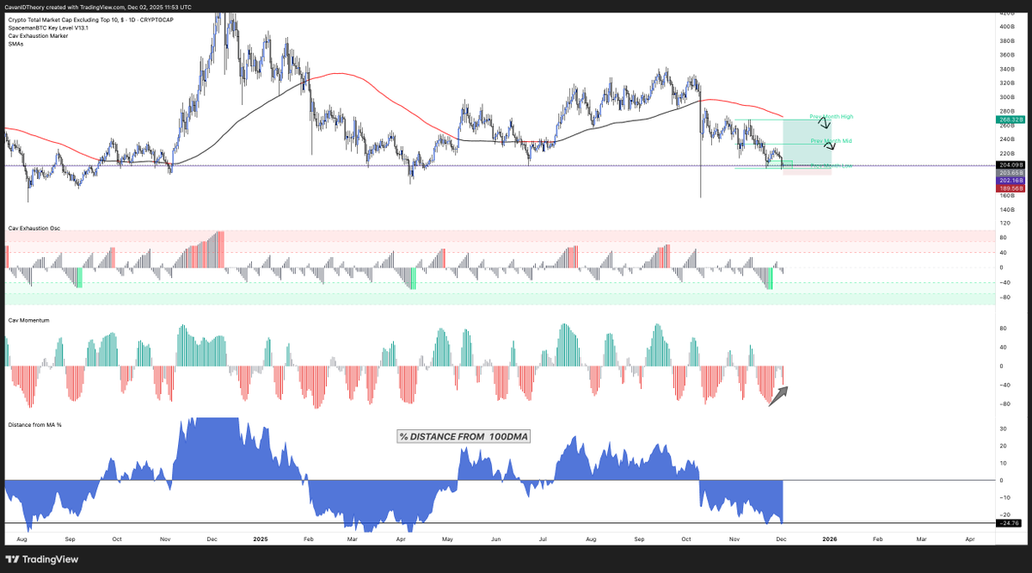The image size is (1032, 573).
Task: Click the curved arrow near Prev Month Mid
Action: (830, 146)
